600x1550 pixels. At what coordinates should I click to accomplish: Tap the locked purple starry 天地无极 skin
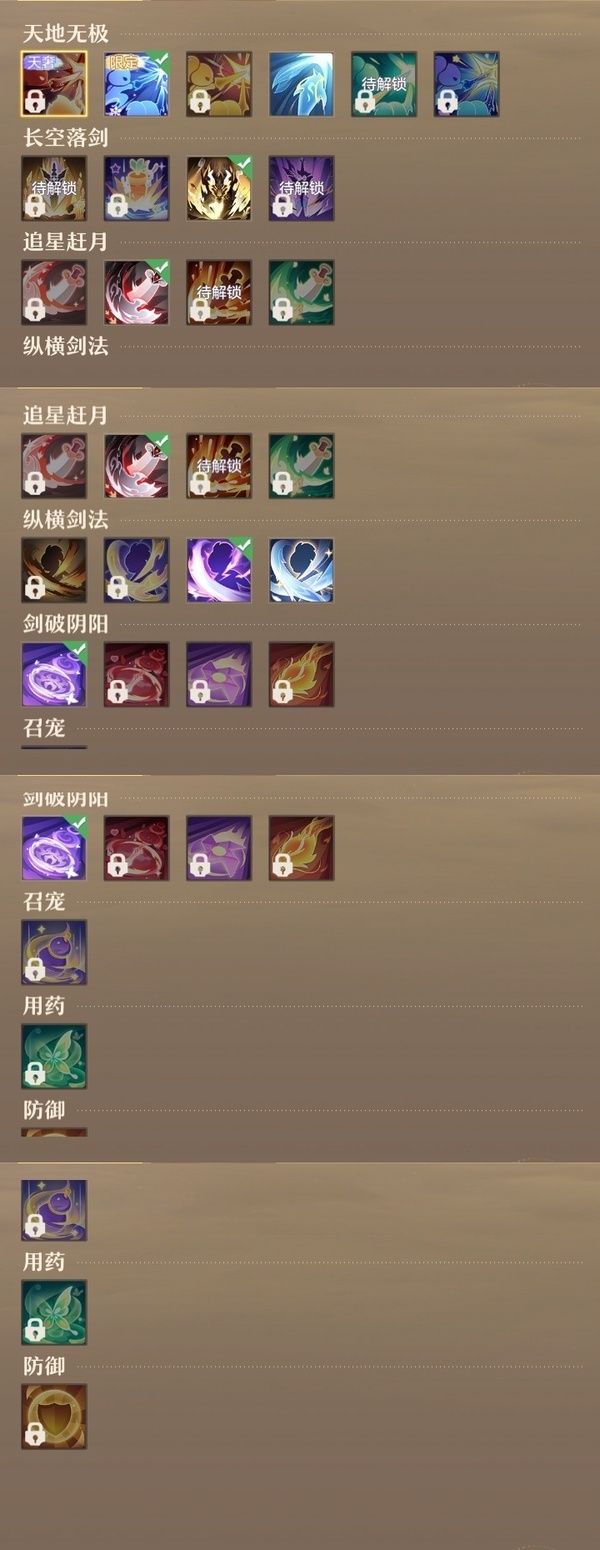click(466, 84)
